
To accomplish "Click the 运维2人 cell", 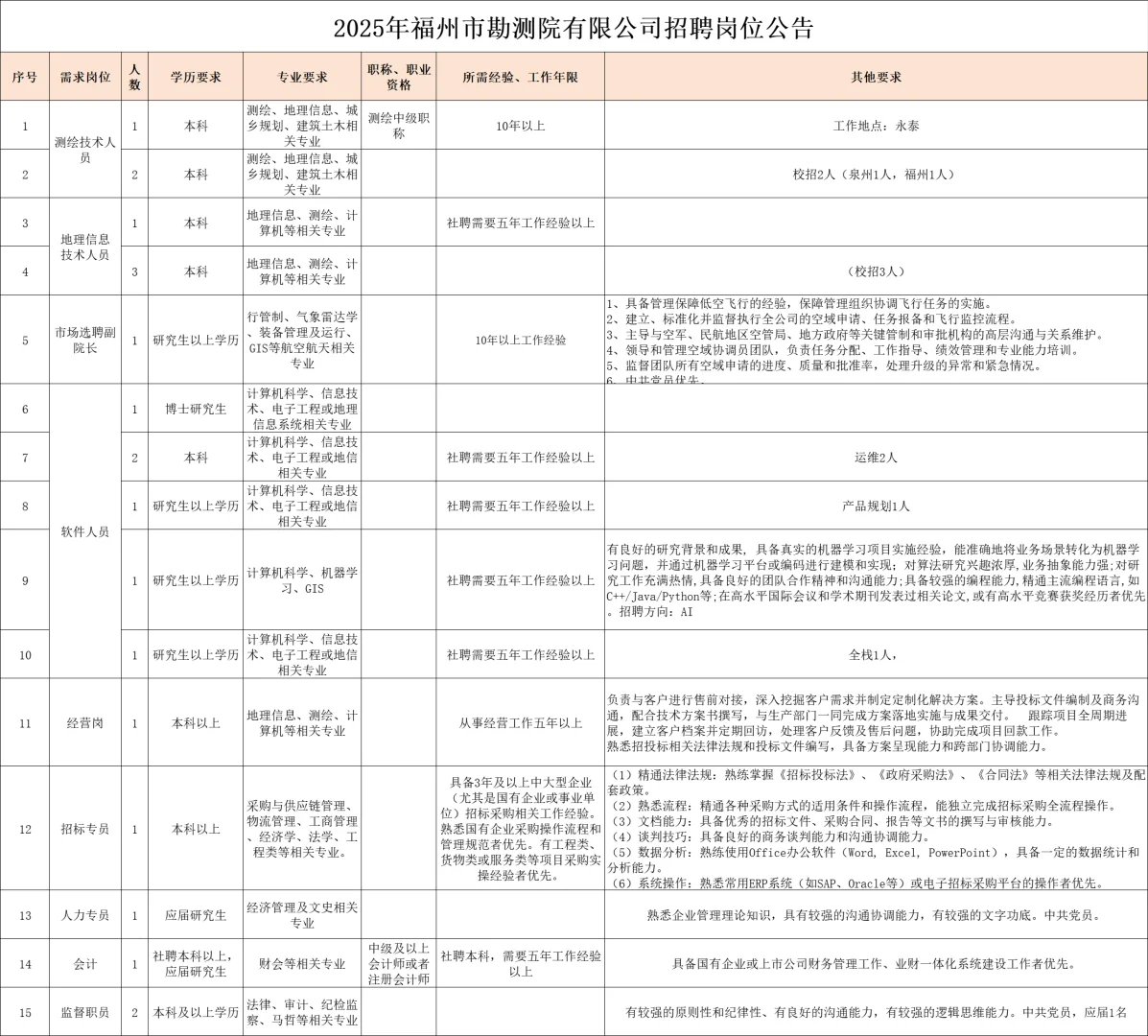I will click(876, 457).
